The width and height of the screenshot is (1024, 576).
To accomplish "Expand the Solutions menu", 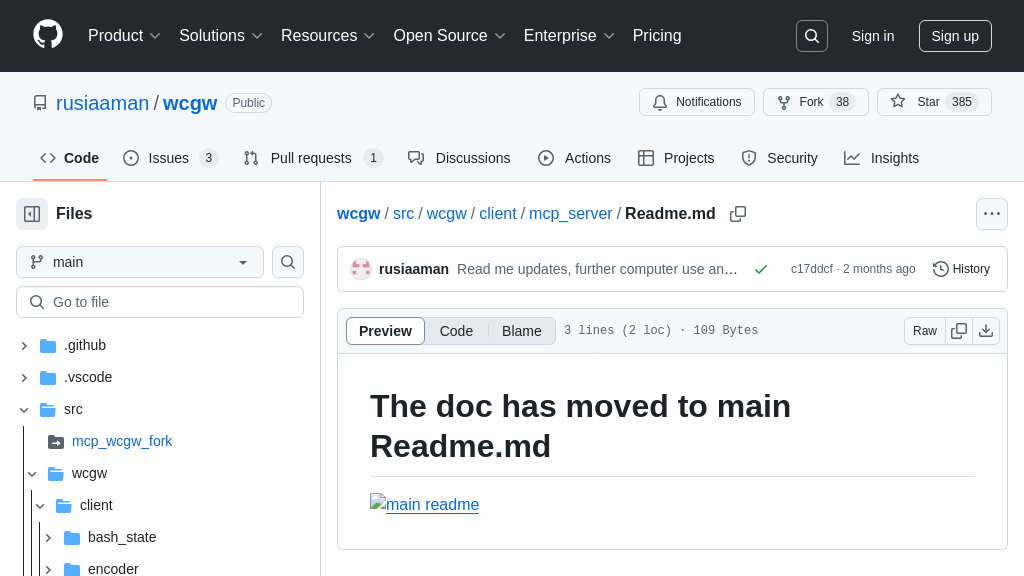I will tap(221, 35).
